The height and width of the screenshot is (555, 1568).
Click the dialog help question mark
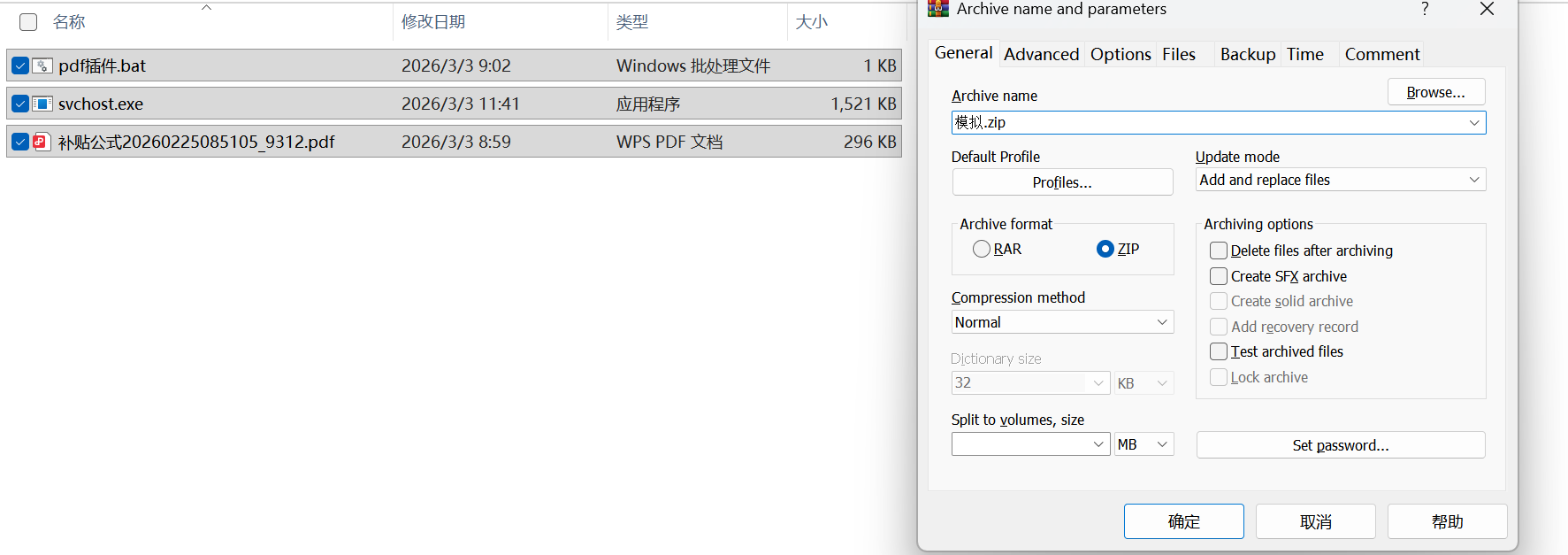pos(1425,9)
